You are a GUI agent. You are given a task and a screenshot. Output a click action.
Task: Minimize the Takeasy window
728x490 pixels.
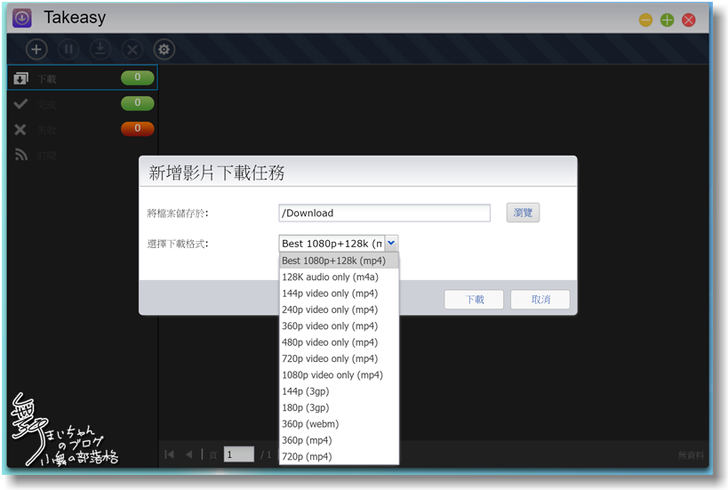click(646, 20)
